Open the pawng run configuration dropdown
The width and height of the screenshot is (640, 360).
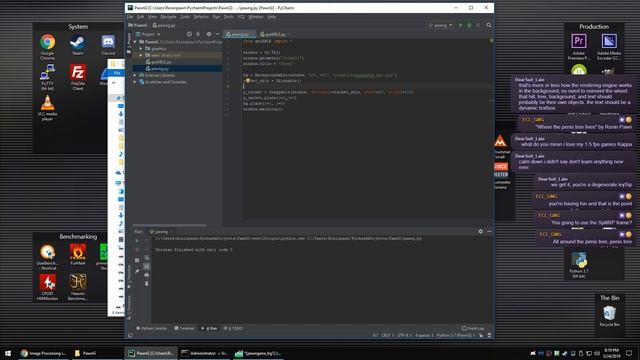(440, 25)
